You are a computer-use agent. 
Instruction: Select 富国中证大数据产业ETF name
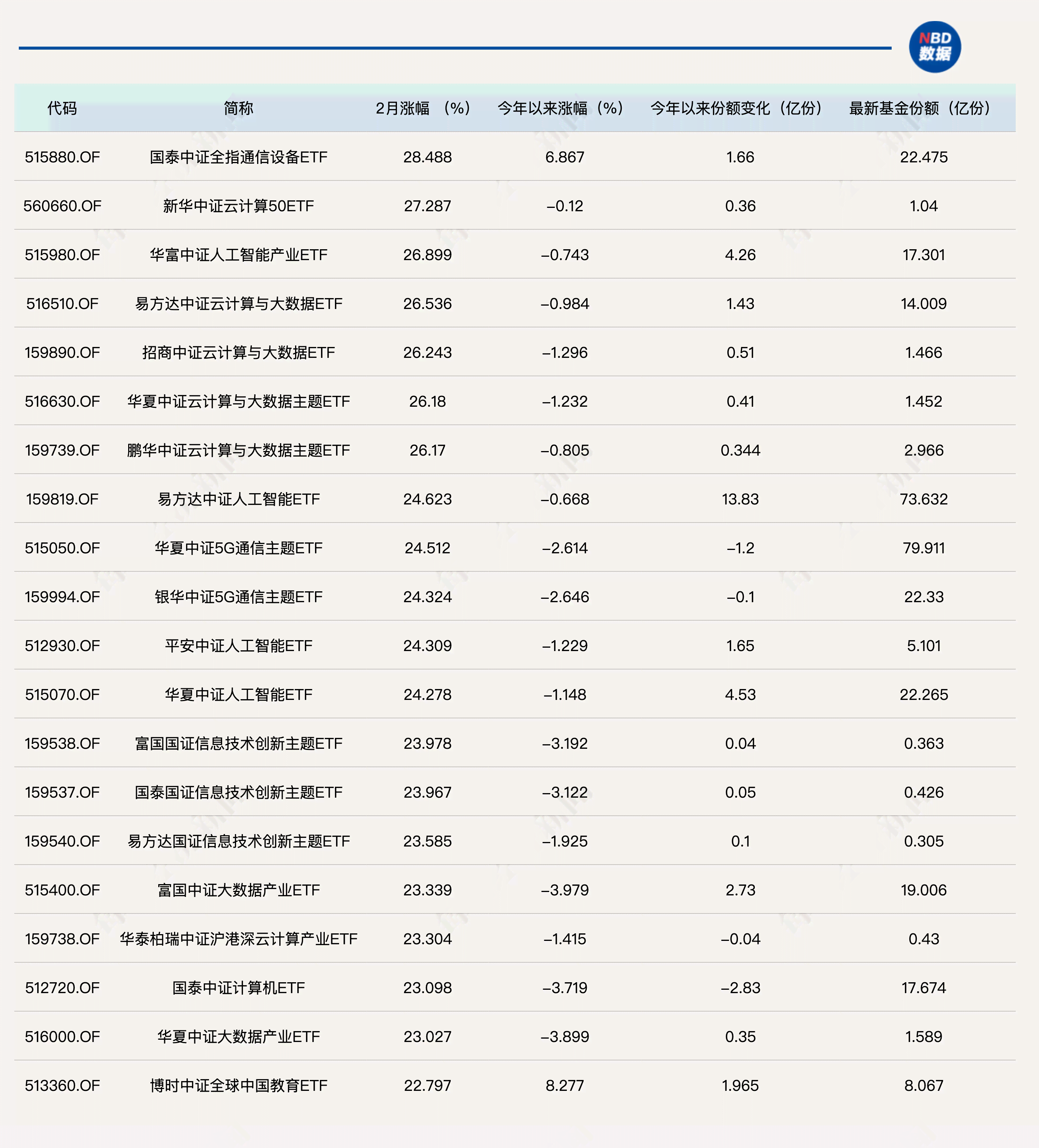(x=239, y=890)
